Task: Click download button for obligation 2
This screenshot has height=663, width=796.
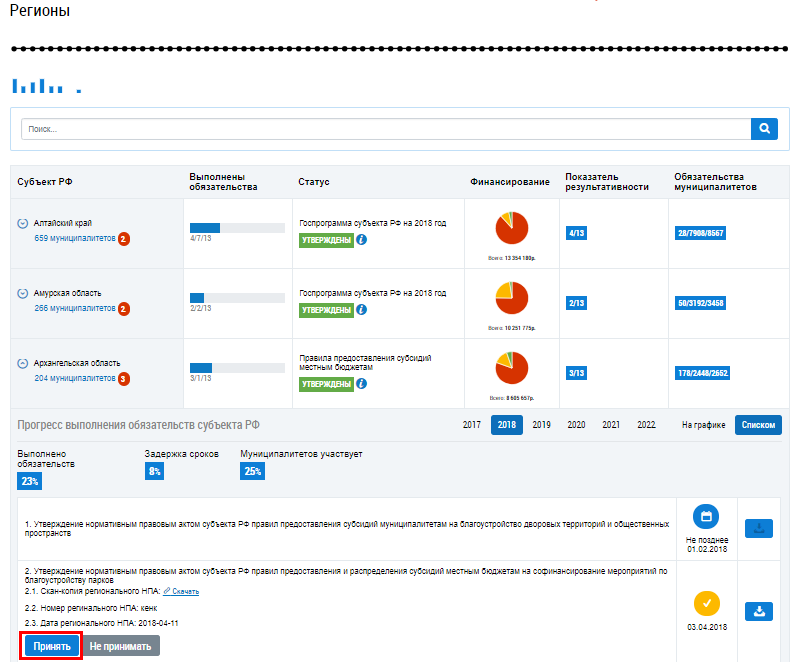Action: click(759, 611)
